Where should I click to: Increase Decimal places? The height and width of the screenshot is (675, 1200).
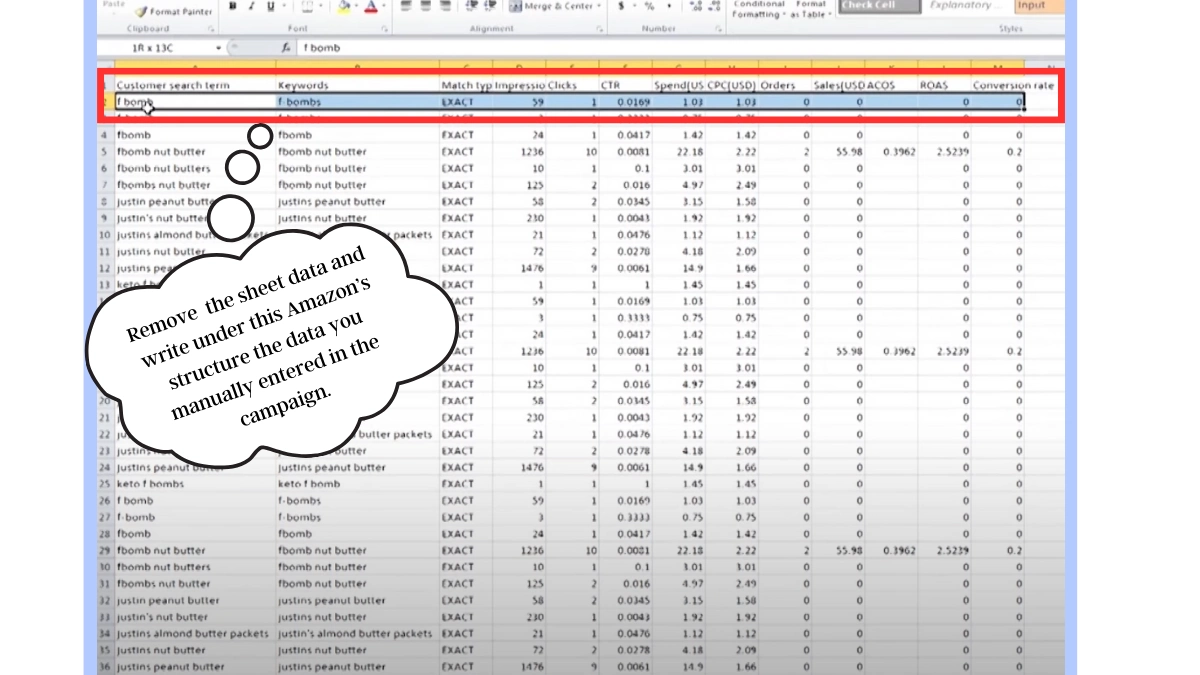[697, 7]
